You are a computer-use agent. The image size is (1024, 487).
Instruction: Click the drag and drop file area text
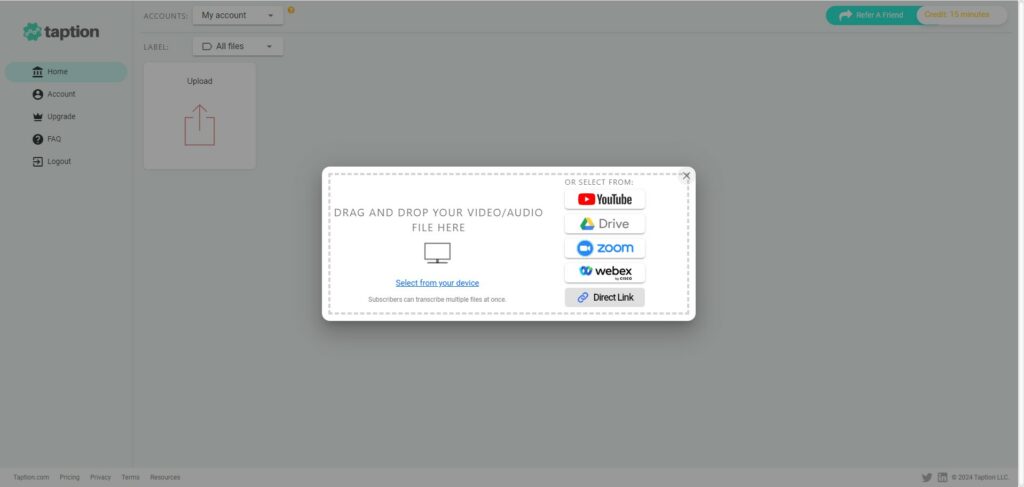pyautogui.click(x=438, y=220)
